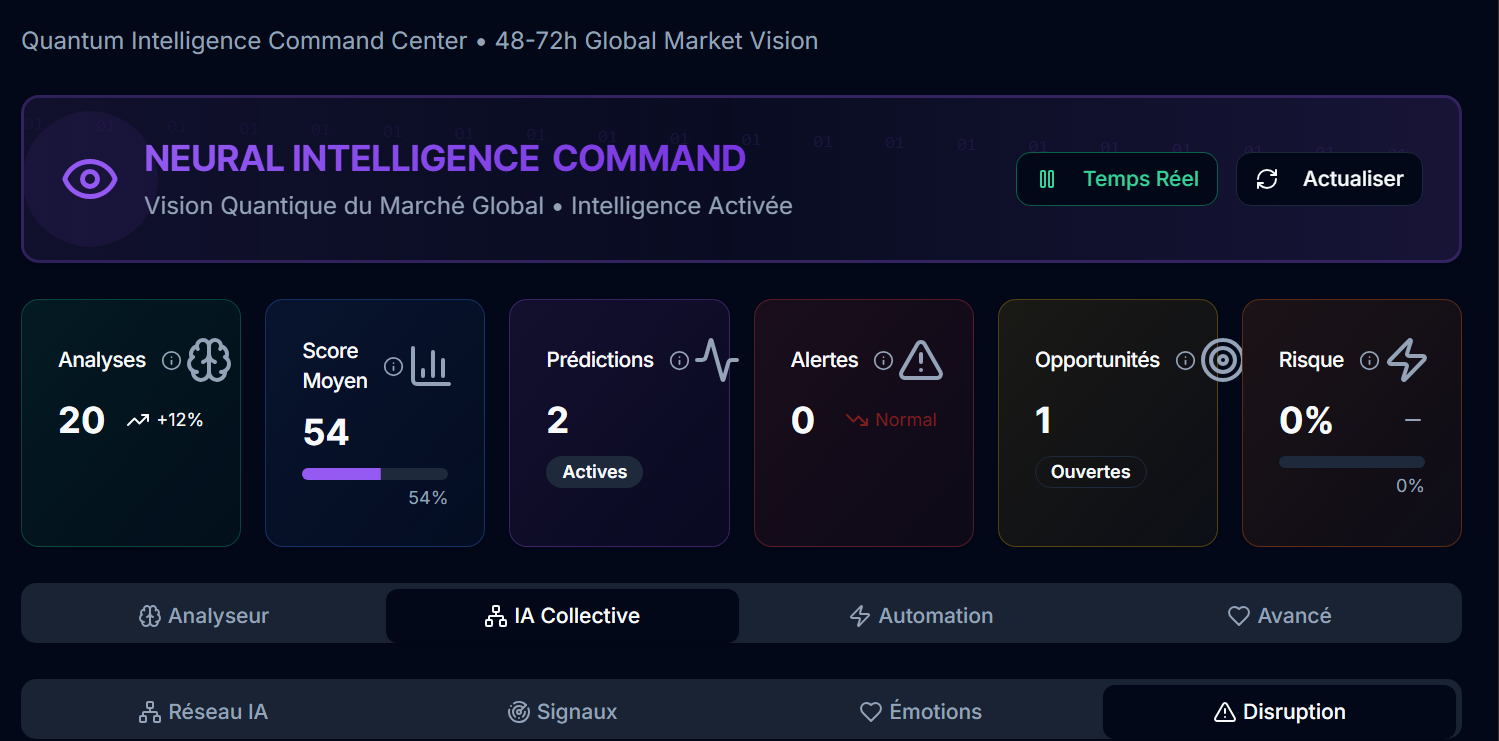
Task: Switch to the Analyseur tab
Action: tap(204, 616)
